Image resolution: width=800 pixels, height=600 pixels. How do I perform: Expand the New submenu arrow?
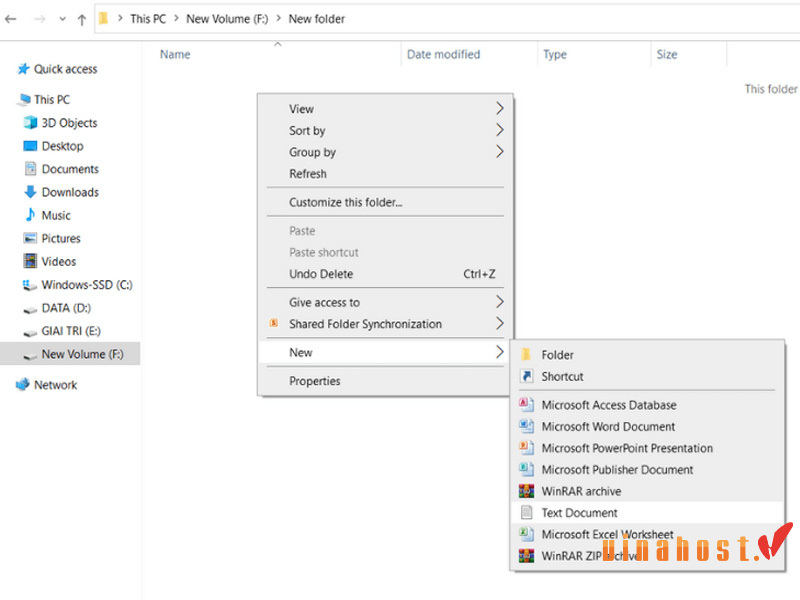(499, 353)
